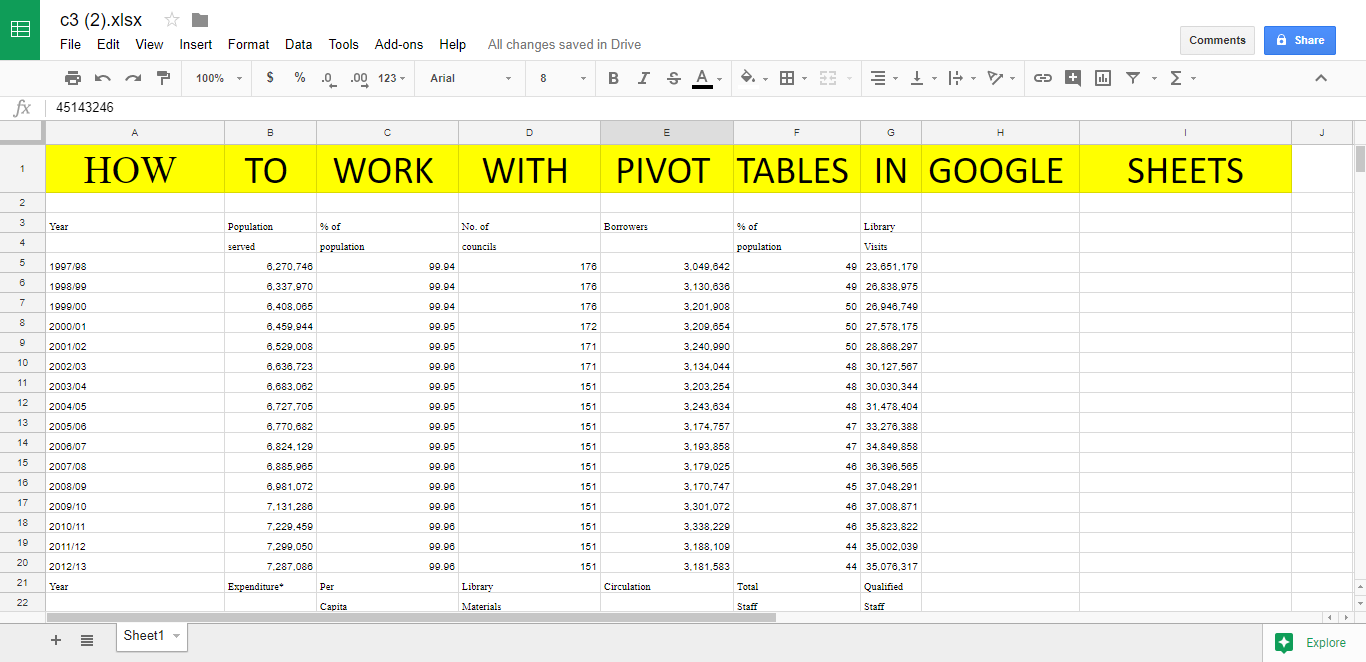
Task: Open the text color picker
Action: click(x=705, y=78)
